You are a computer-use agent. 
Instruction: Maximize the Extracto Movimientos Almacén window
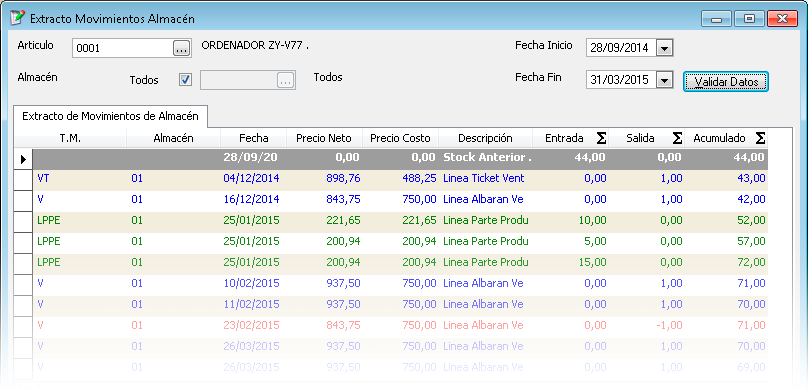tap(749, 19)
